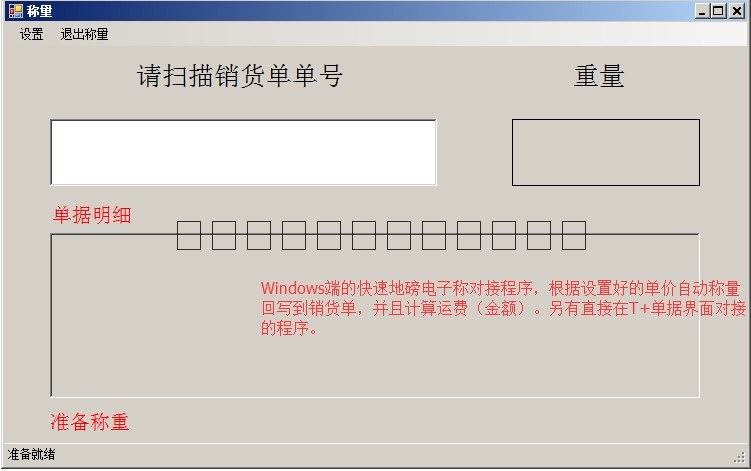Minimize the 称重 window
The image size is (751, 471).
702,11
